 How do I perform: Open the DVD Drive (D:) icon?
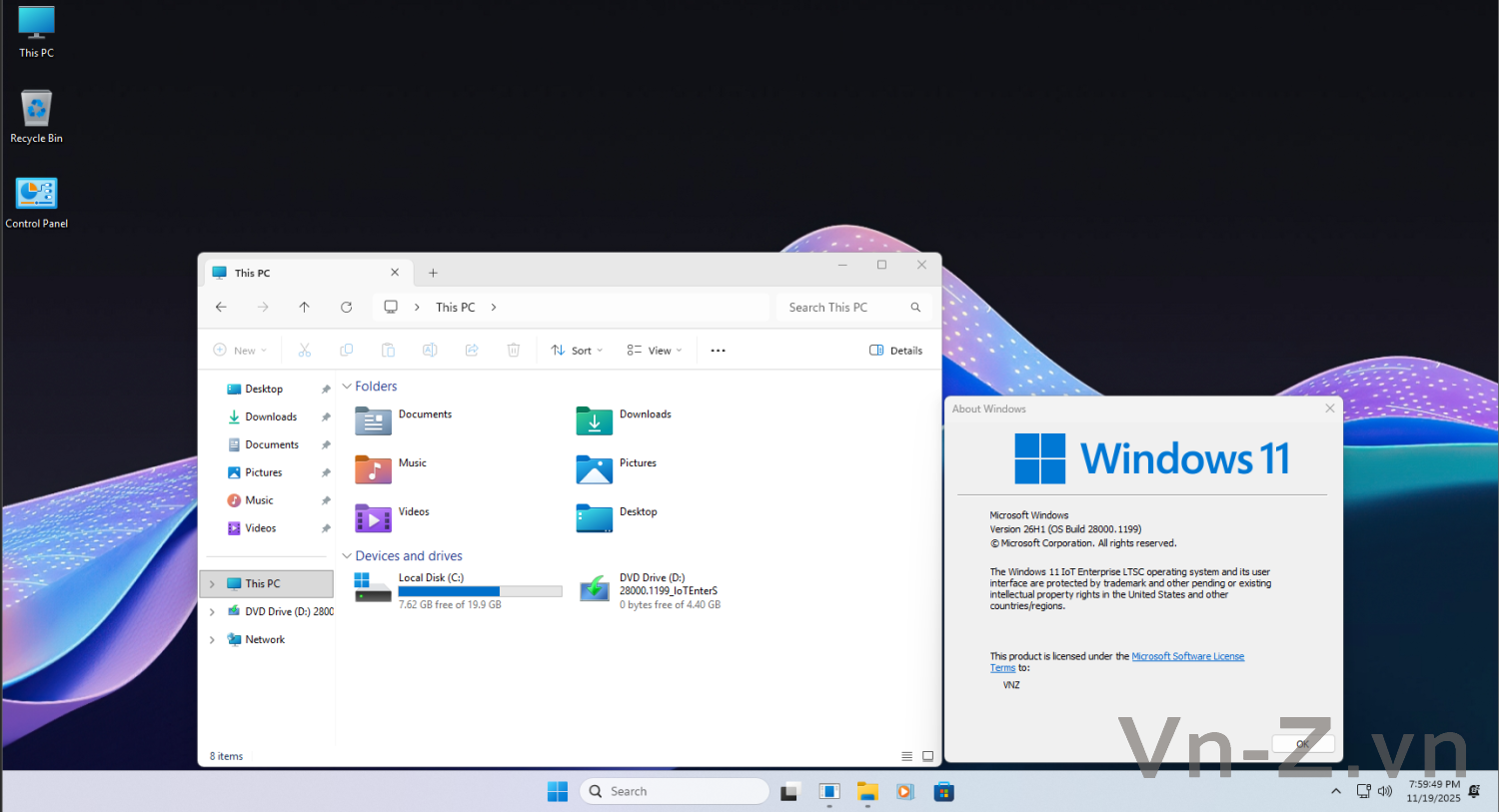pos(595,588)
